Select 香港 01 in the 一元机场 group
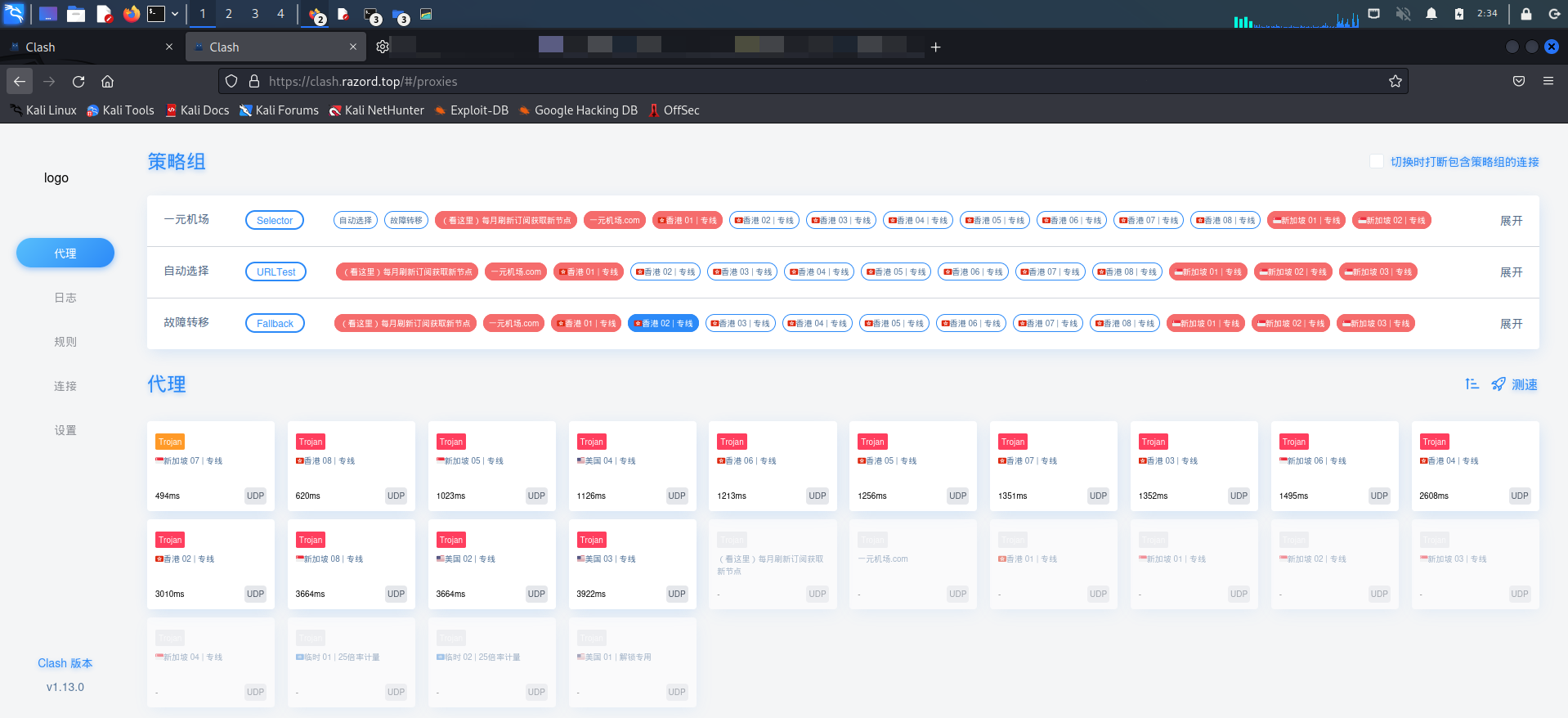This screenshot has width=1568, height=718. coord(688,221)
